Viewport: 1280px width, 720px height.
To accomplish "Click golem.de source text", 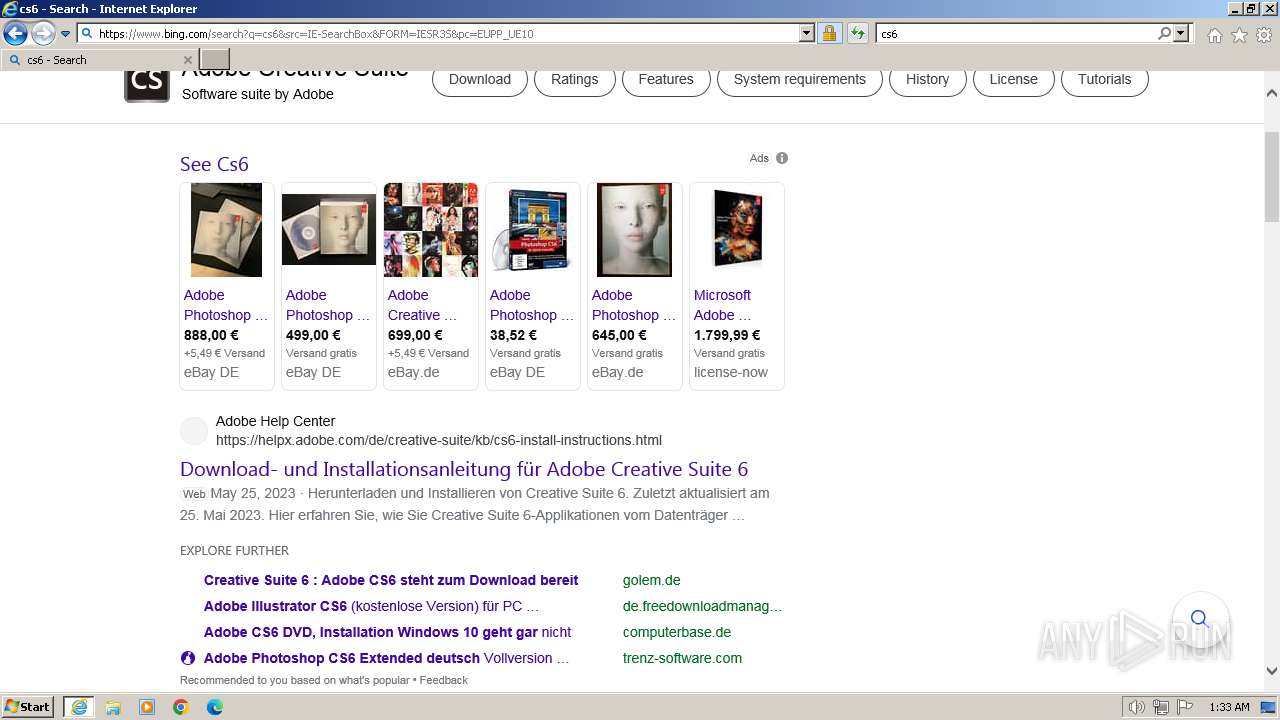I will (651, 580).
